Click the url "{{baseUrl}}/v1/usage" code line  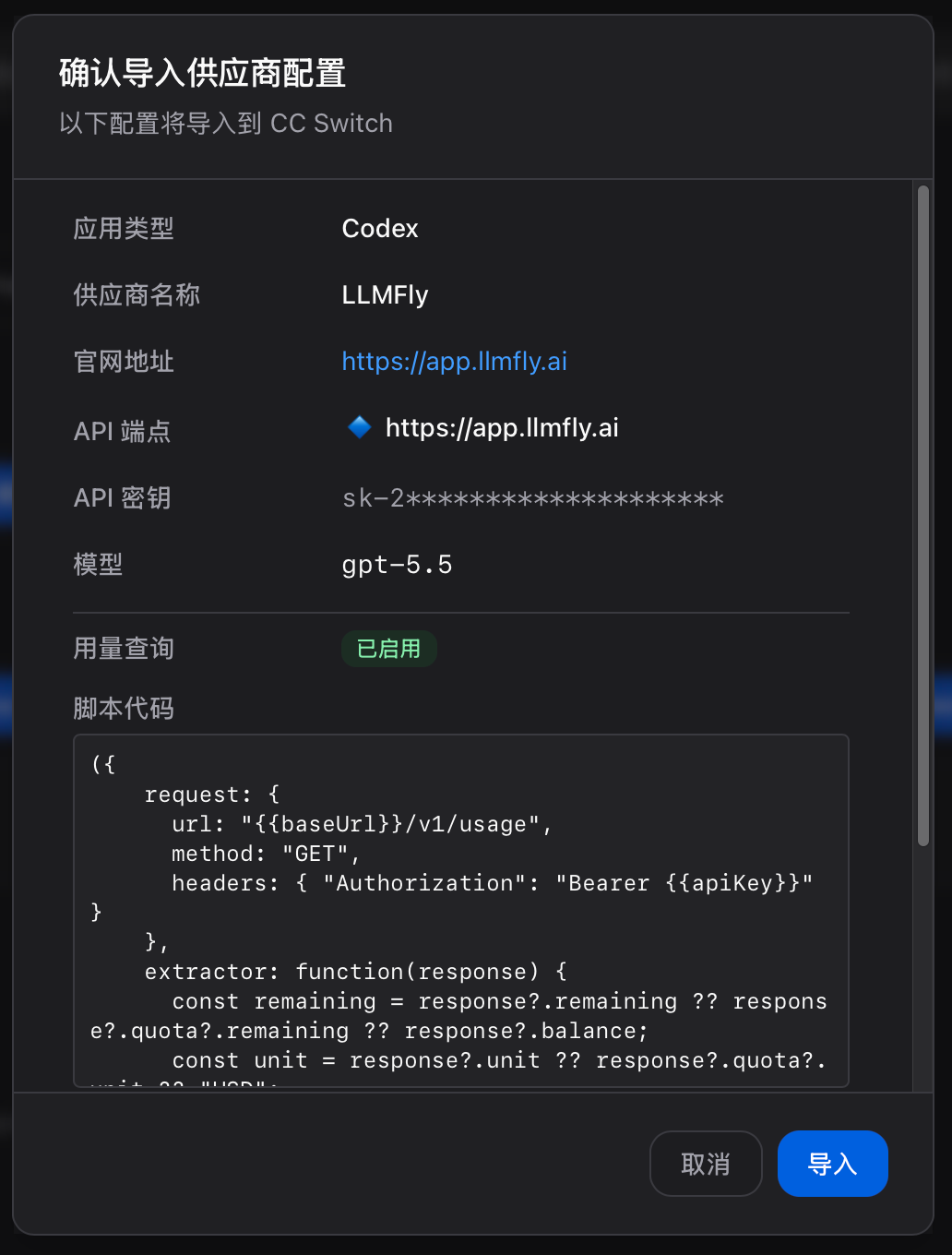[362, 824]
